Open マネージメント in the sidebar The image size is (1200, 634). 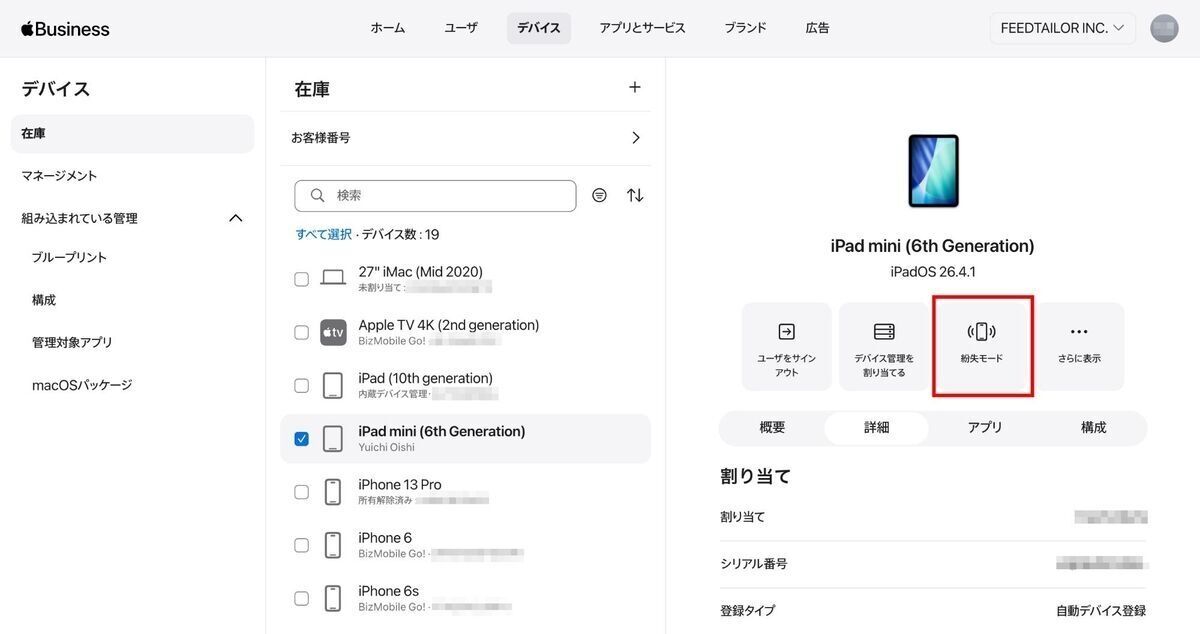60,176
